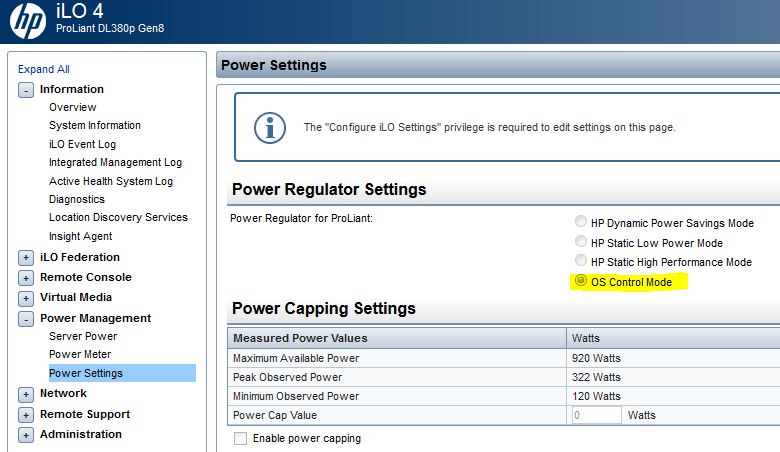
Task: Expand the Network section
Action: [x=26, y=394]
